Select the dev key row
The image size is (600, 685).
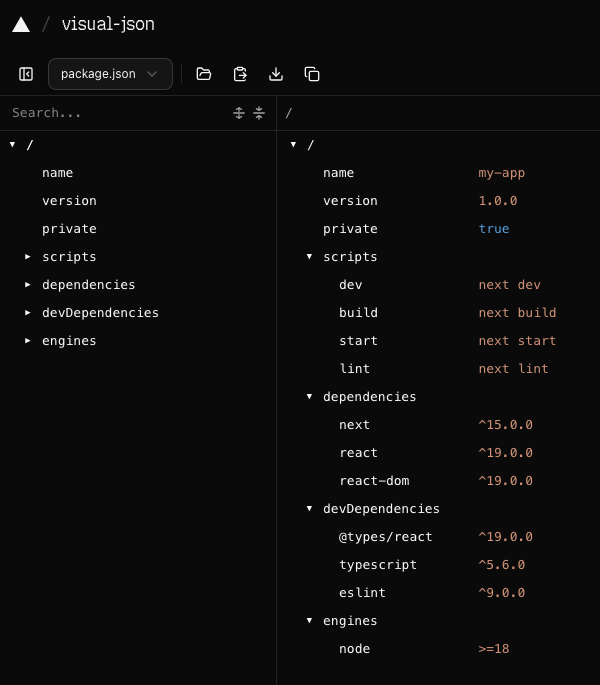point(350,285)
